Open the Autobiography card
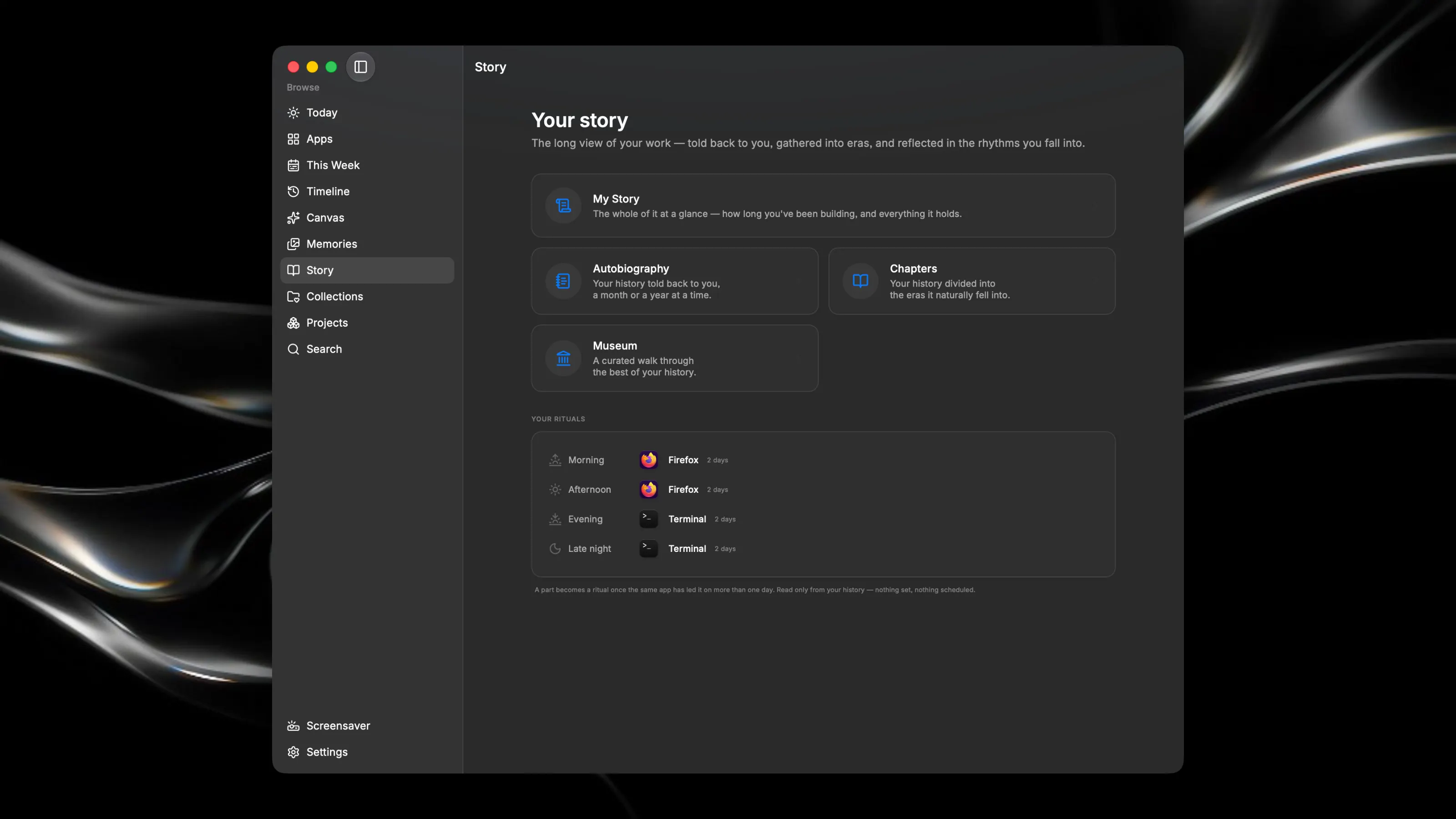This screenshot has width=1456, height=819. point(674,281)
